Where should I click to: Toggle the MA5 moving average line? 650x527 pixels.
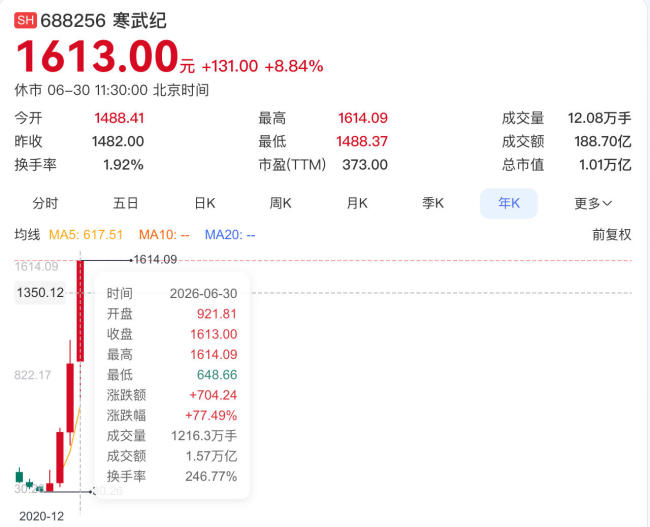click(86, 235)
